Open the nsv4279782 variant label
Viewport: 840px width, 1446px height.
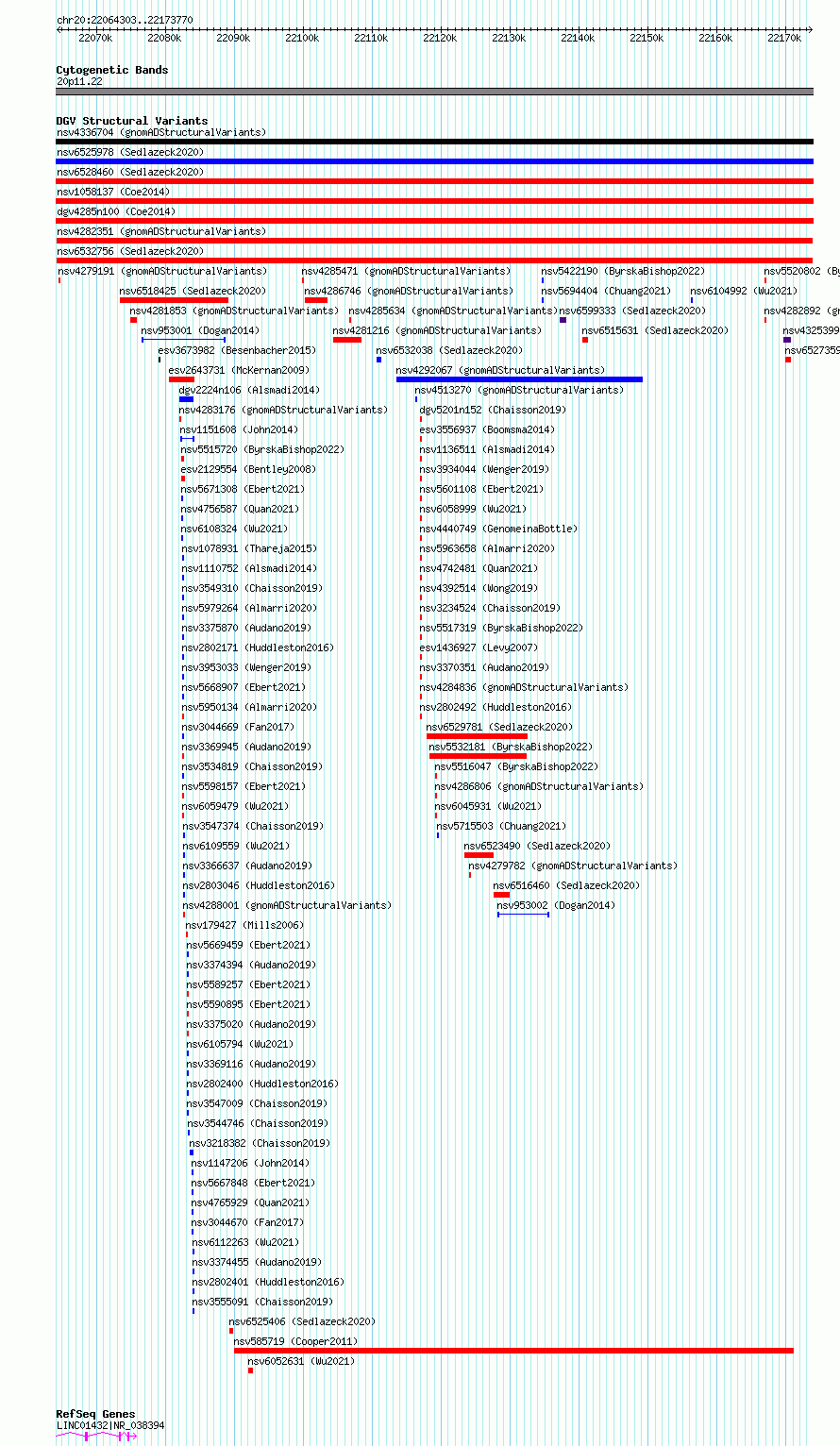click(x=573, y=866)
